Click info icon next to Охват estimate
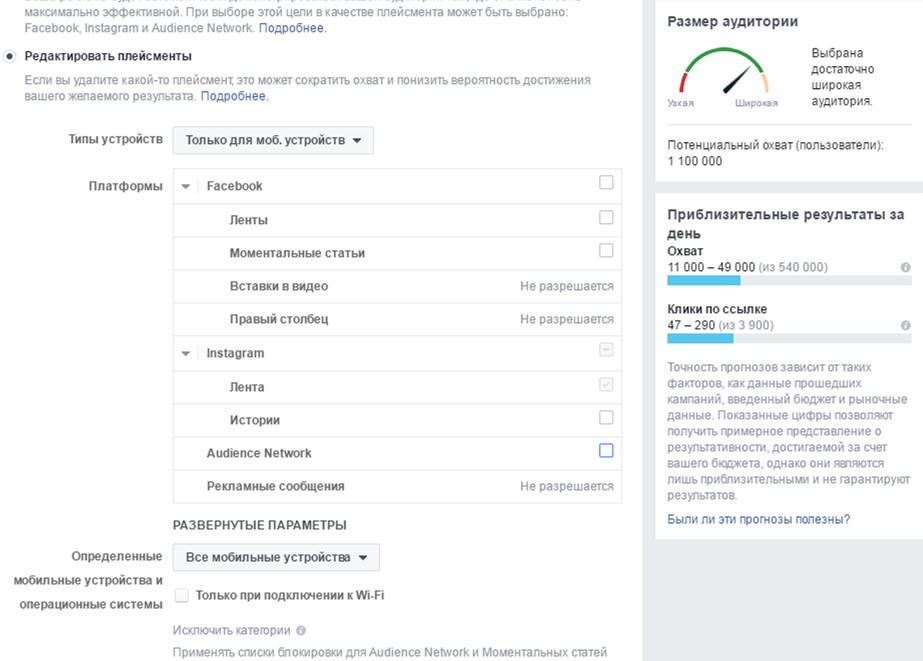Screen dimensions: 923x661 [x=905, y=268]
